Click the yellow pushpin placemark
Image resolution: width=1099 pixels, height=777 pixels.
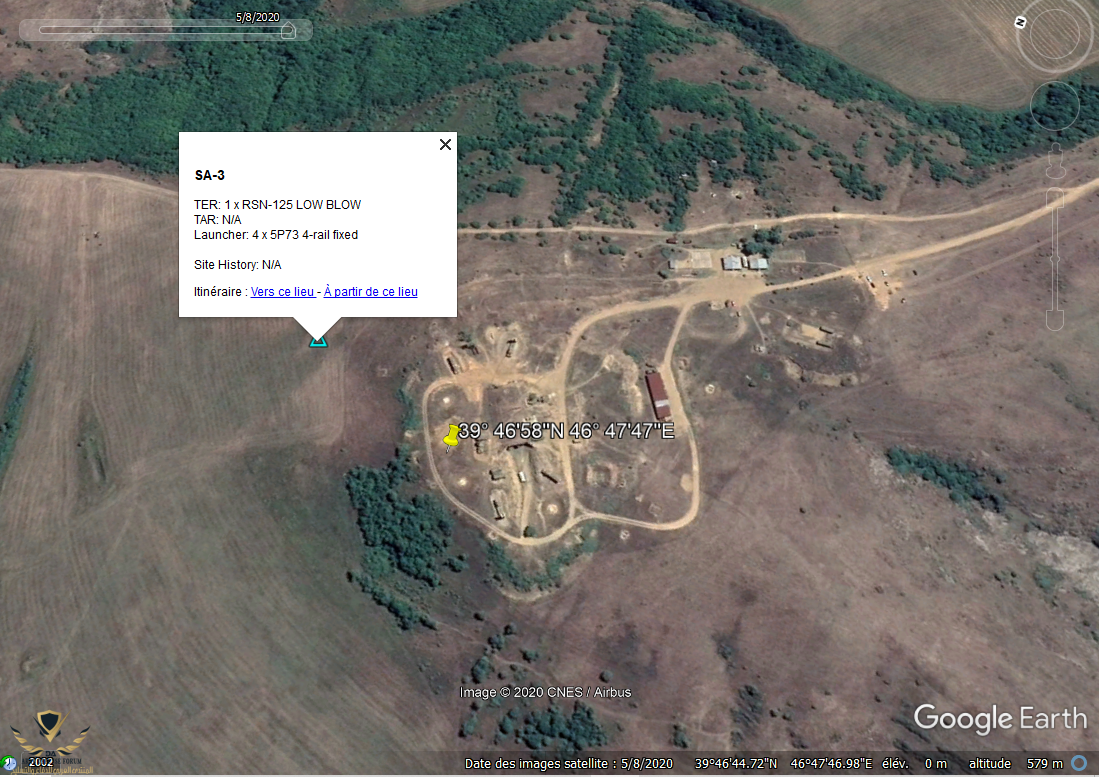[x=452, y=436]
